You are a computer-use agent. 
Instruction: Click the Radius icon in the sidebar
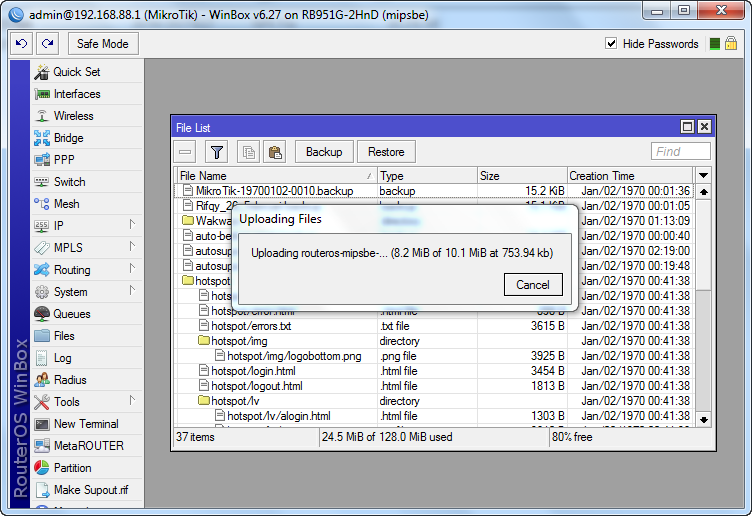tap(42, 380)
